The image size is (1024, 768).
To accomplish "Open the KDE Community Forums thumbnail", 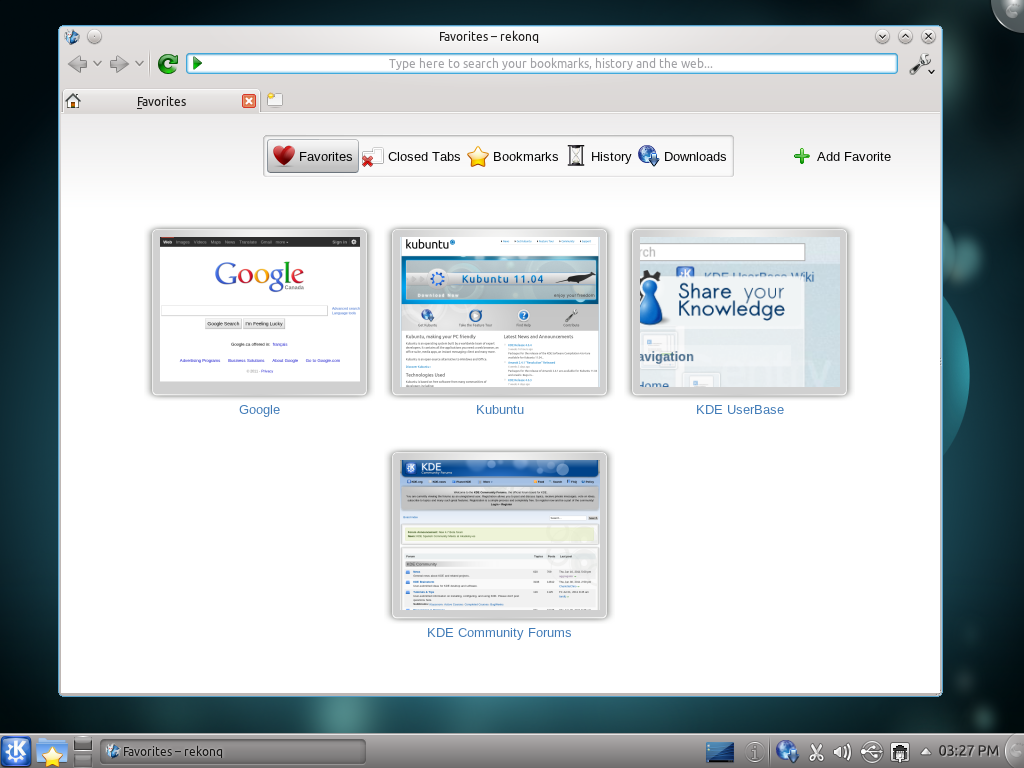I will pos(500,535).
